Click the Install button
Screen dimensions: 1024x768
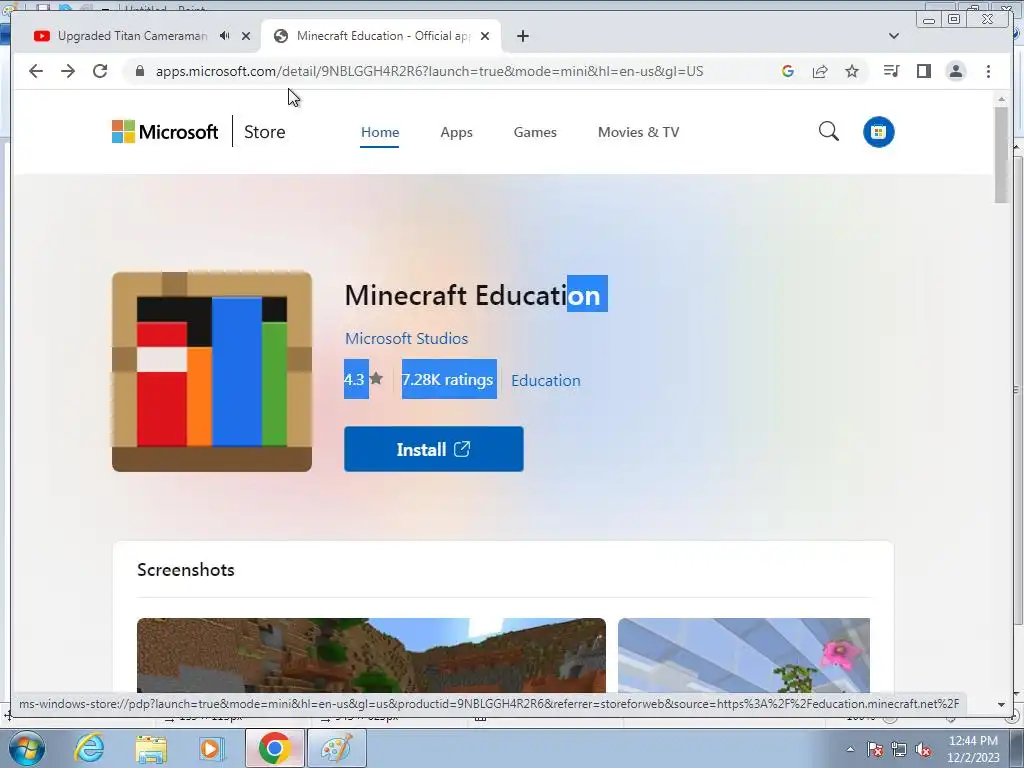(434, 449)
